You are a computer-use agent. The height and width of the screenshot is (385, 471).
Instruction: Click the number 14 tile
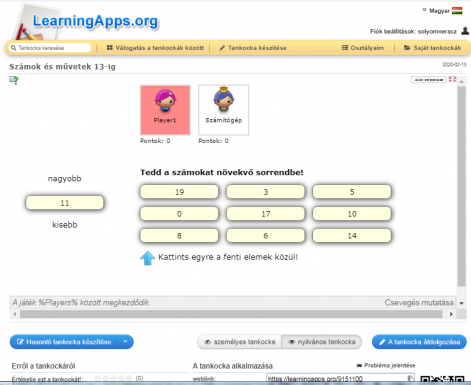click(x=352, y=236)
